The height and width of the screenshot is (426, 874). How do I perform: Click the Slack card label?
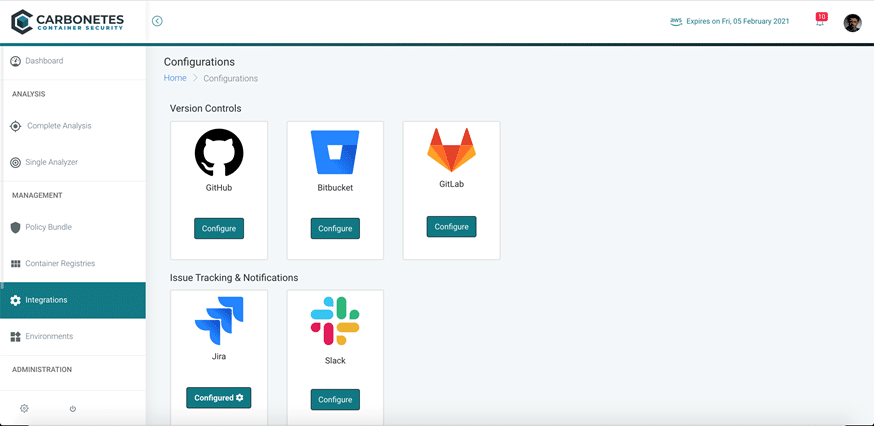tap(335, 361)
